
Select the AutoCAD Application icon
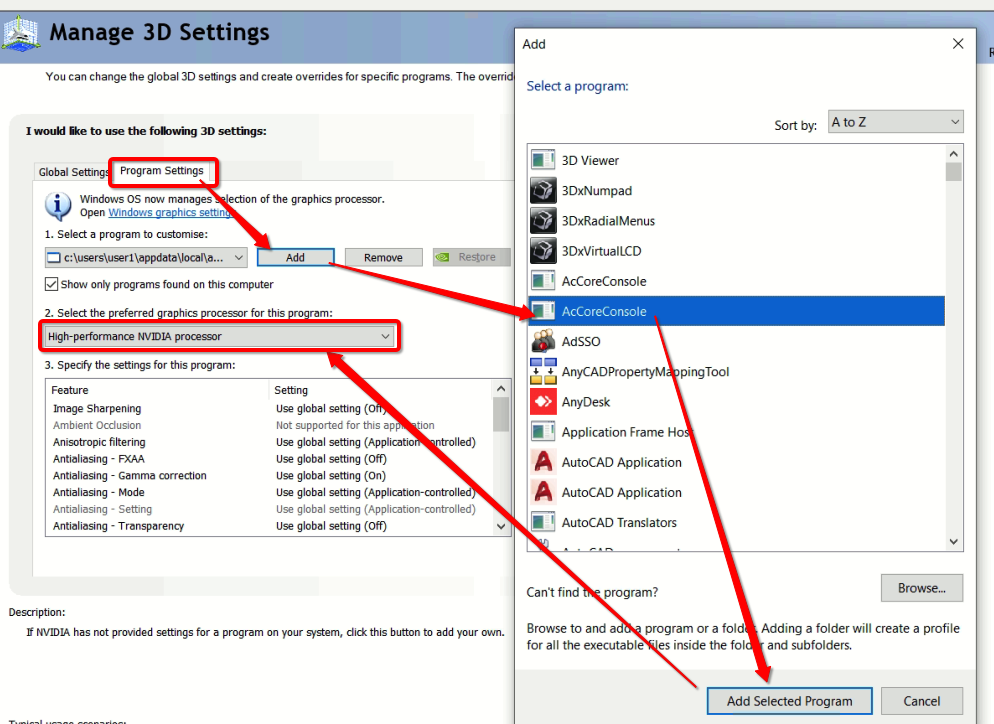[541, 462]
